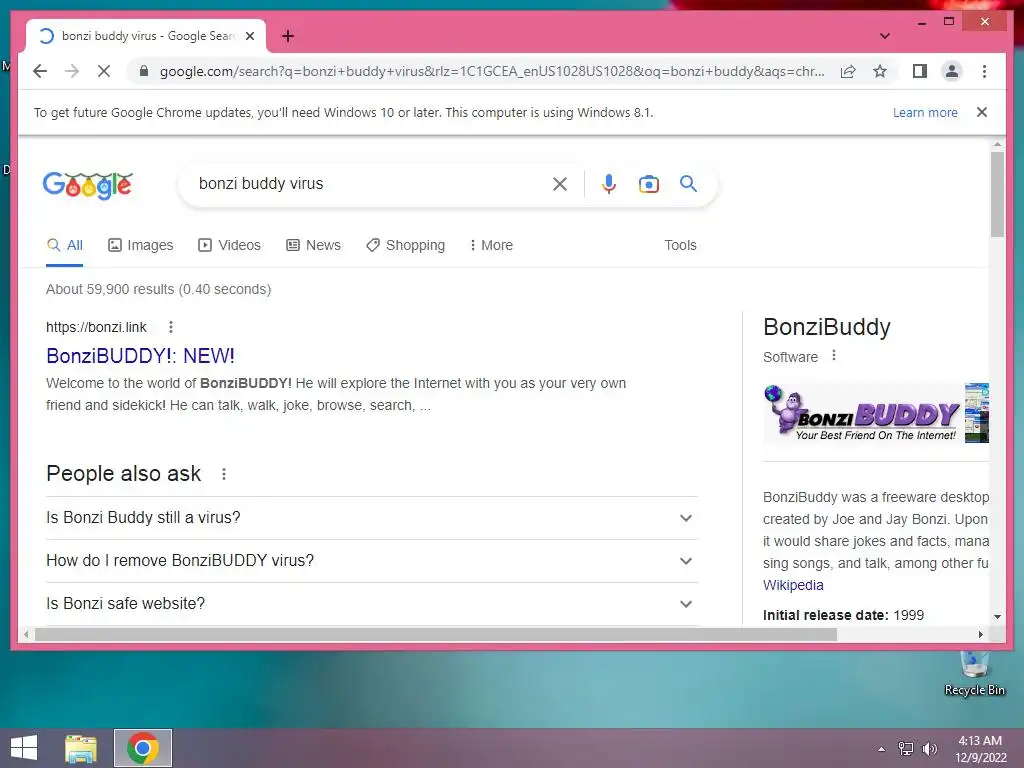Click the scroll right arrow
This screenshot has width=1024, height=768.
(981, 634)
